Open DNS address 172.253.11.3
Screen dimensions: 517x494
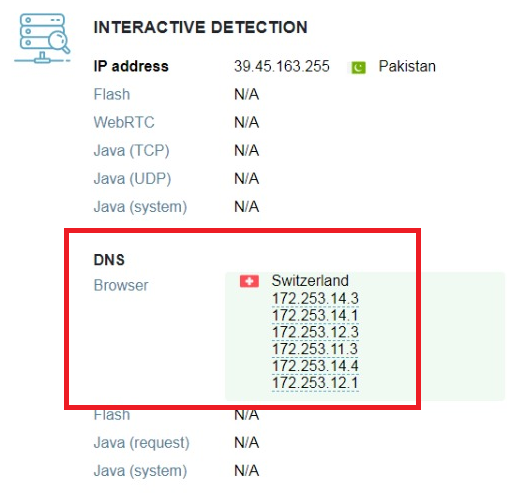pos(315,349)
